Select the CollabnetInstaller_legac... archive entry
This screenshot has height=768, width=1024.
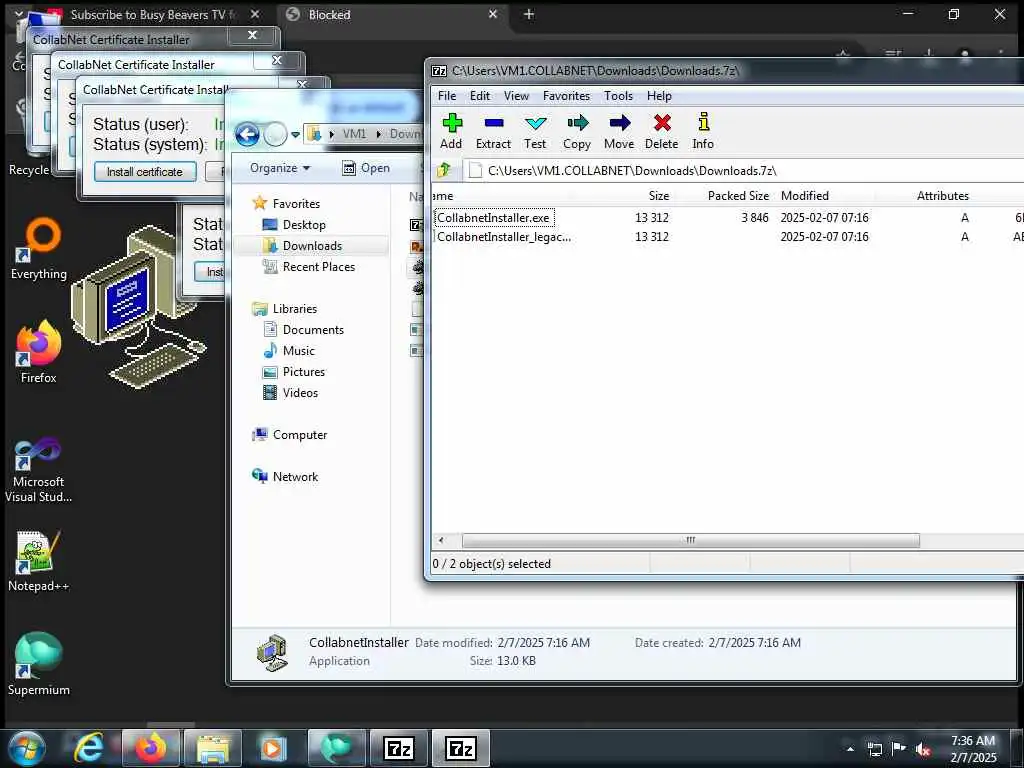504,236
